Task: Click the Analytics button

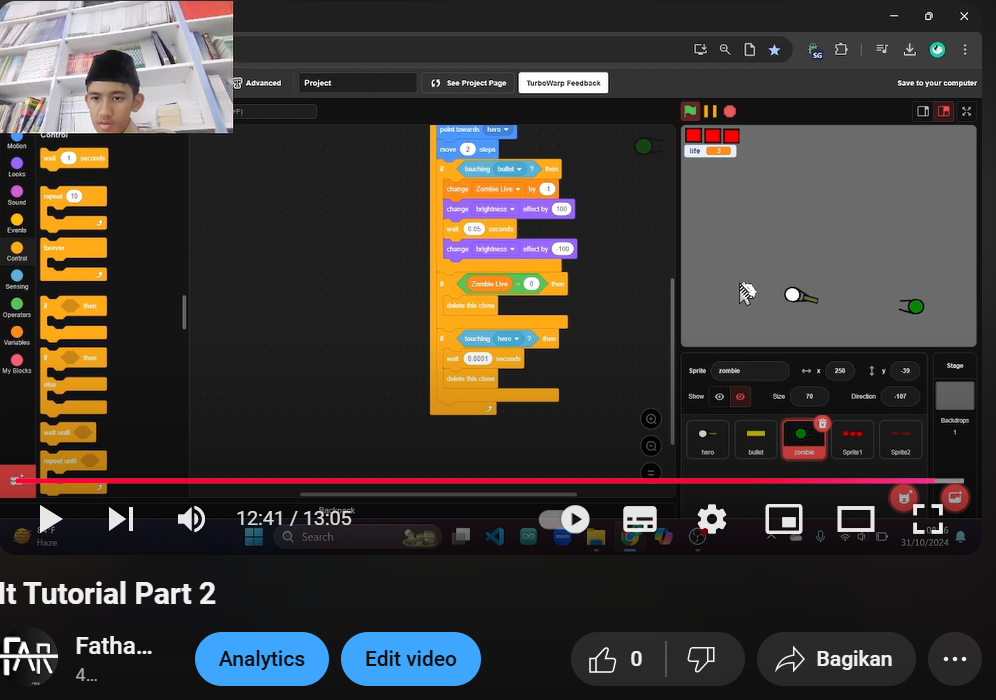Action: [262, 659]
